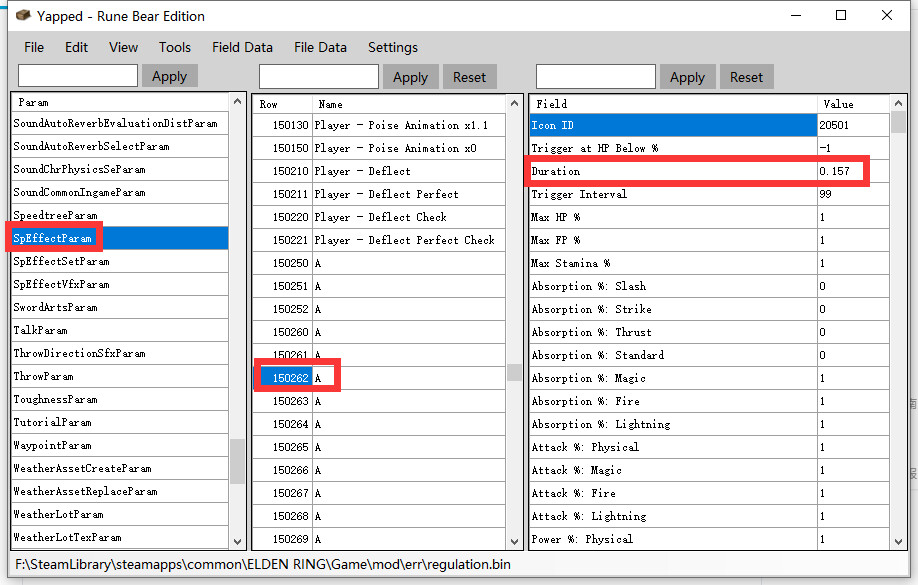Select SpEffectVfxParam in the Param list
Viewport: 918px width, 585px height.
point(120,284)
